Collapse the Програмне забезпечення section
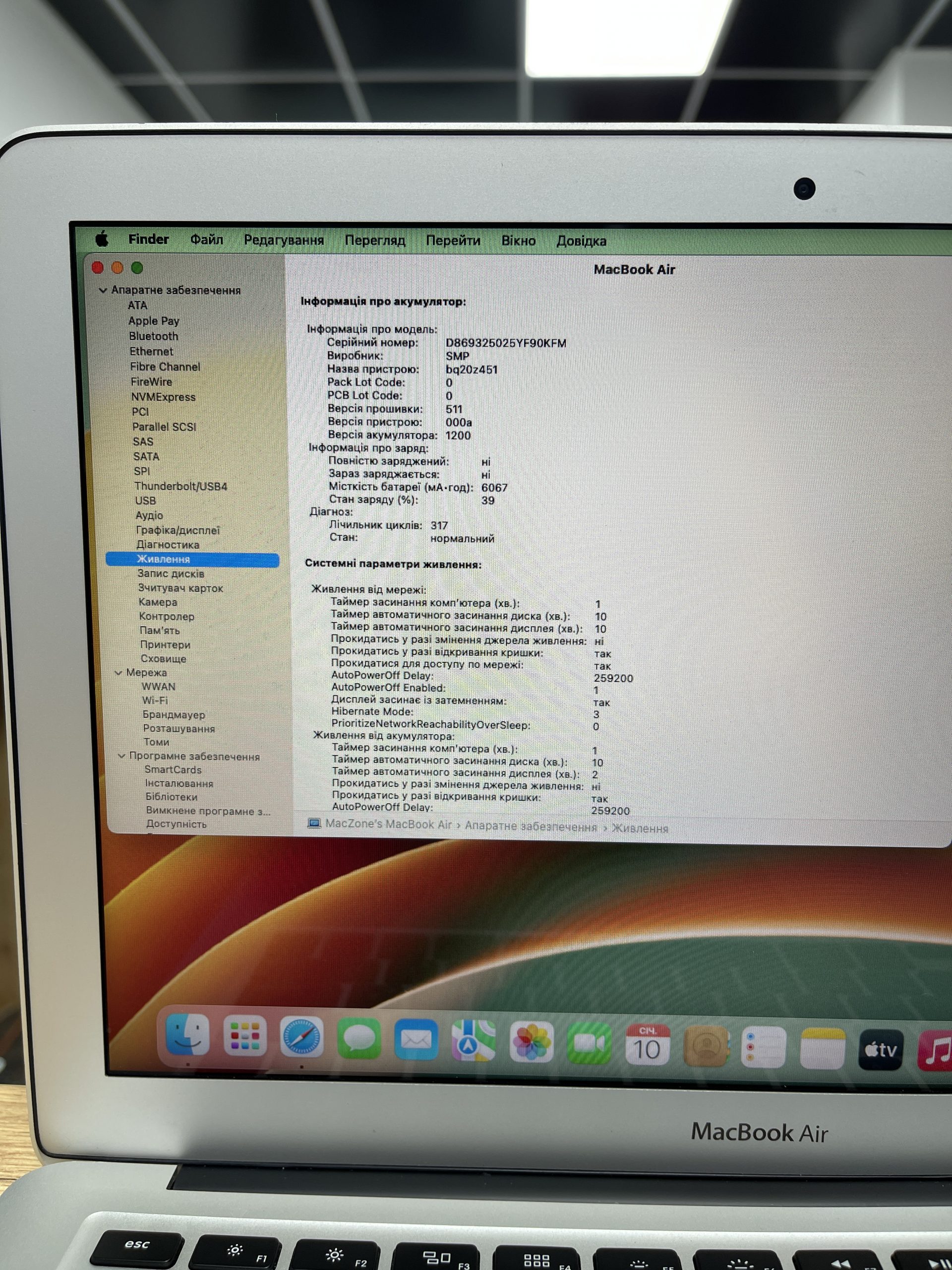Screen dimensions: 952x1270 121,756
